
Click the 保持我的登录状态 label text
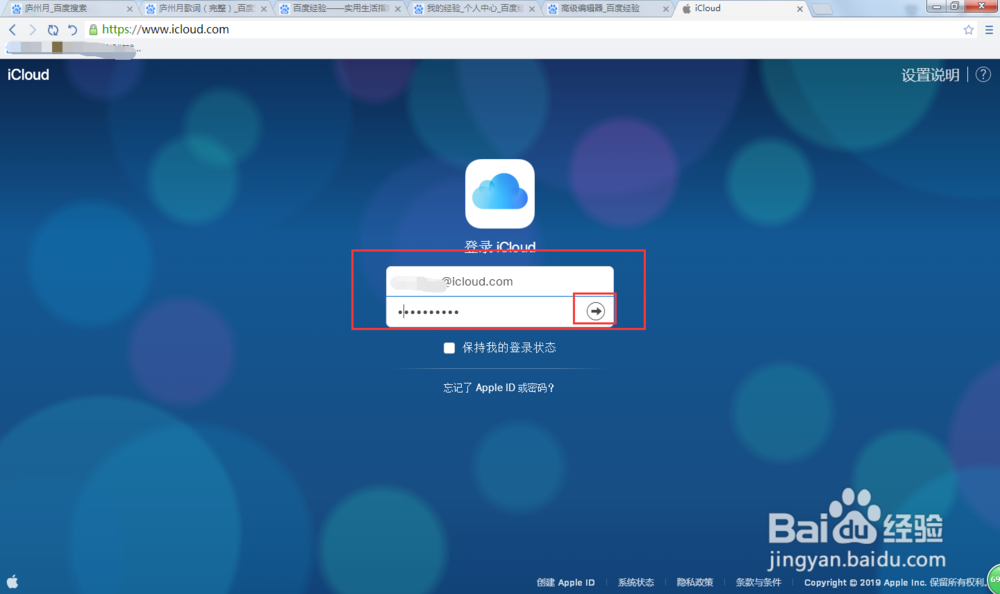(x=509, y=348)
